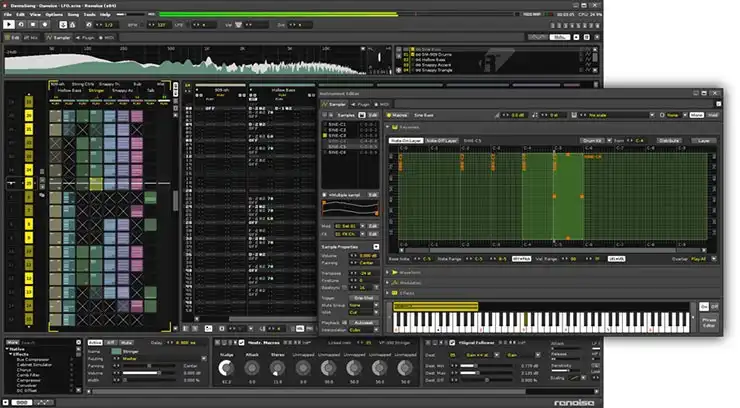The height and width of the screenshot is (408, 740).
Task: Collapse the Keyzones section
Action: (388, 127)
